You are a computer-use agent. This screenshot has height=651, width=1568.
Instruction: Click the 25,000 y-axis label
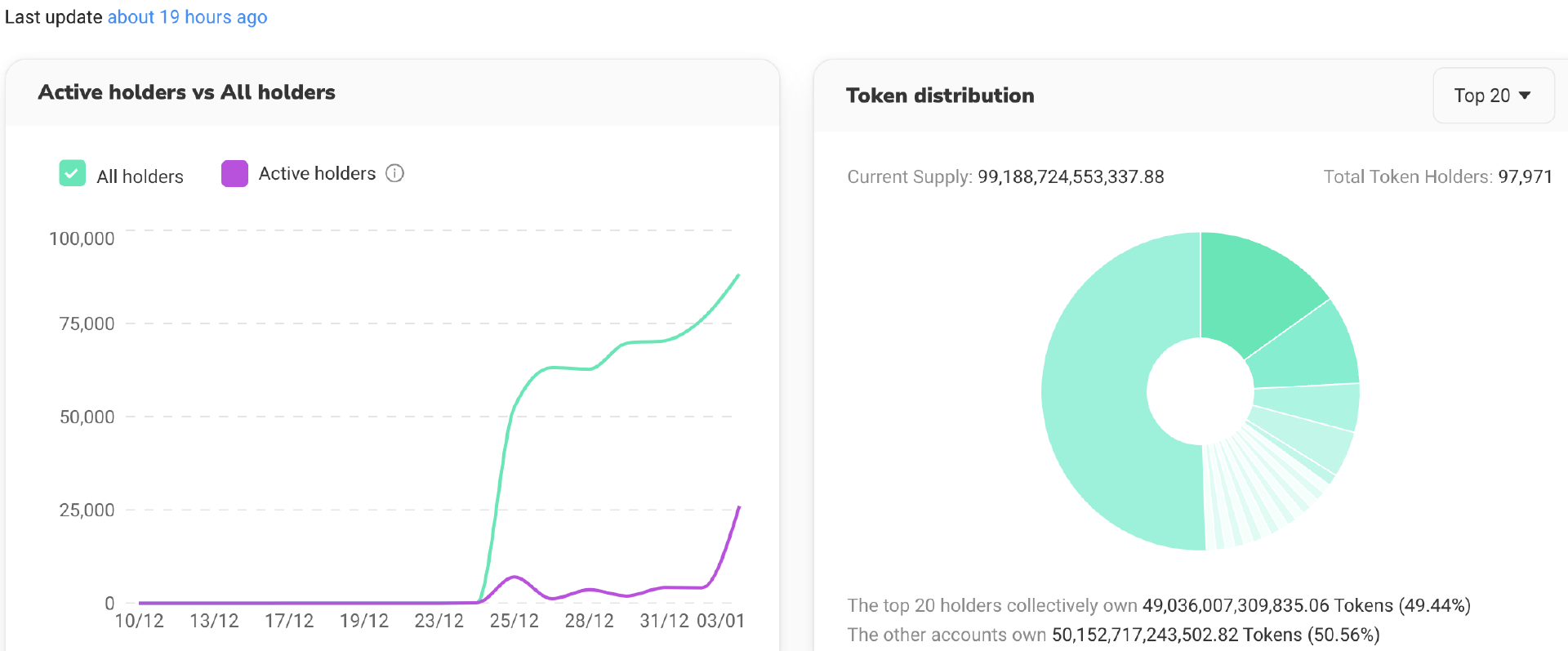coord(87,510)
